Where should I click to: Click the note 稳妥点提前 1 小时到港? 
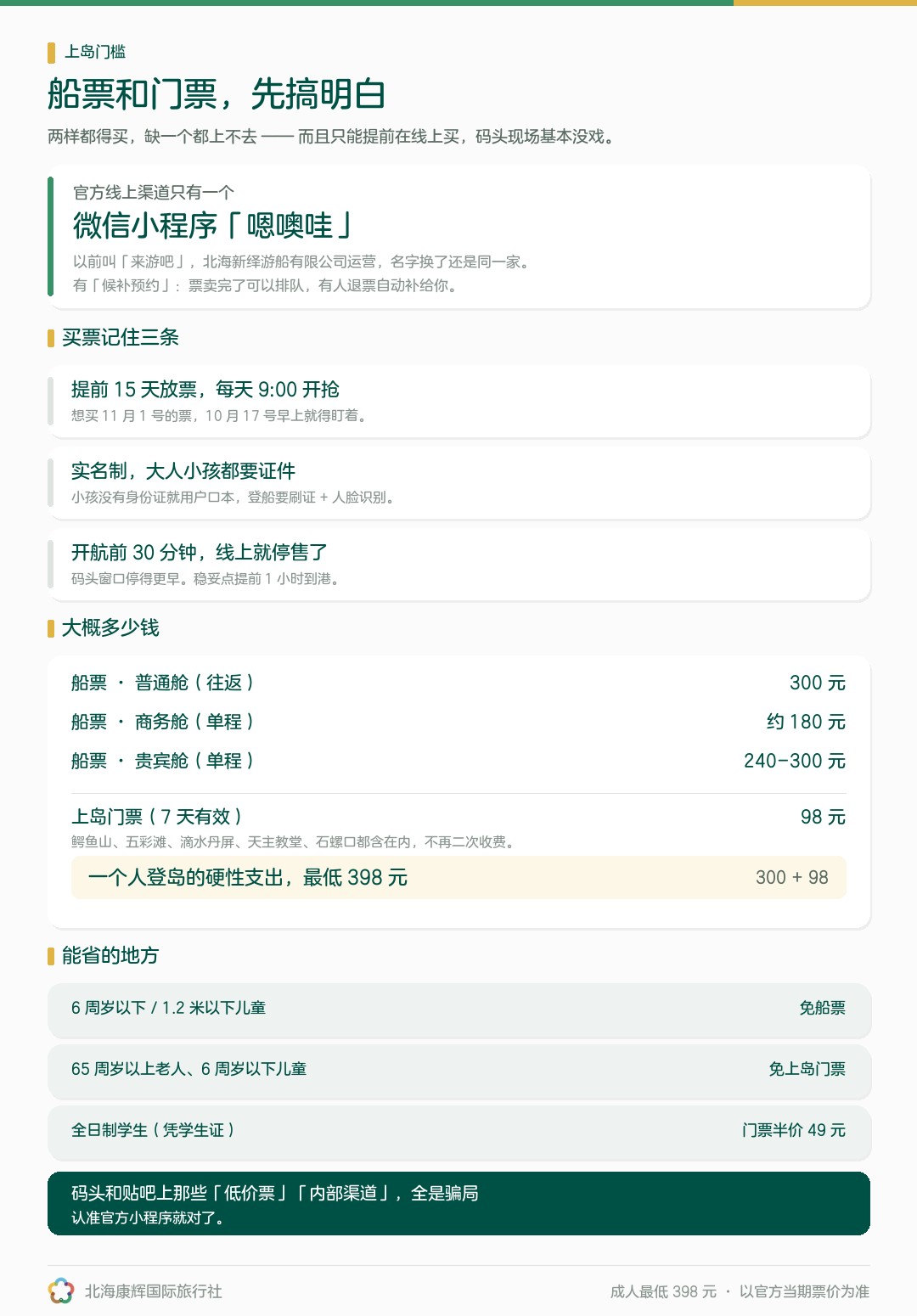pyautogui.click(x=207, y=578)
